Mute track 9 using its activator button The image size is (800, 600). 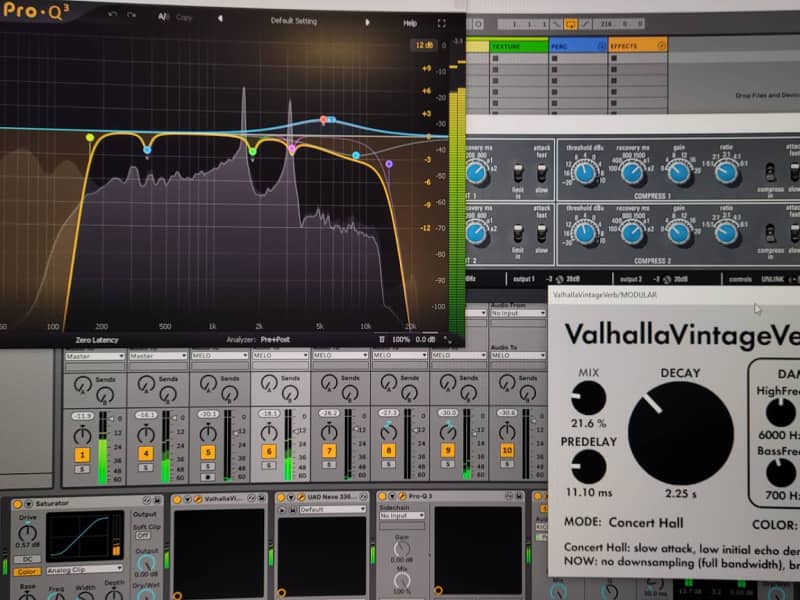[x=447, y=450]
